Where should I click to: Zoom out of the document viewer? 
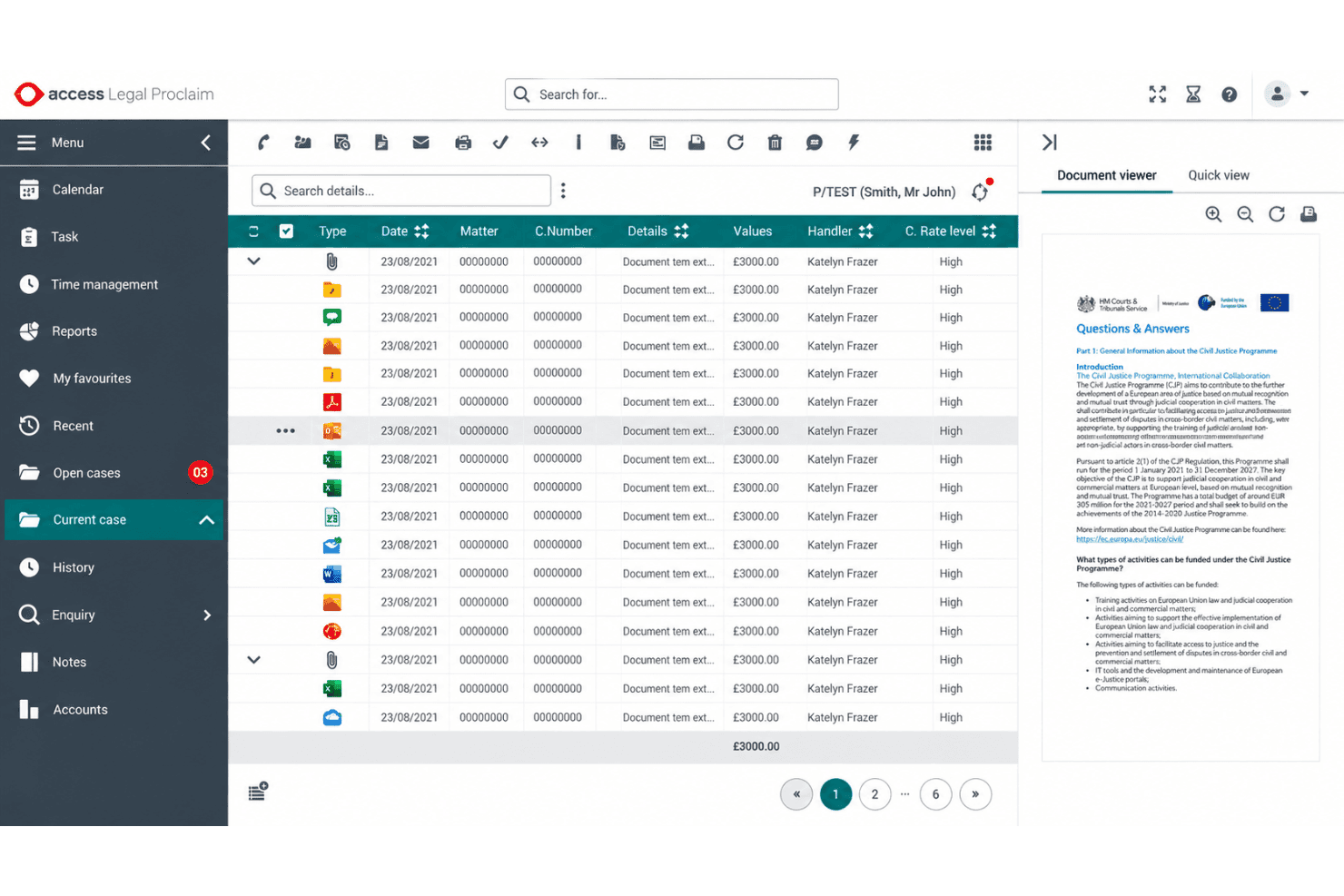pyautogui.click(x=1245, y=214)
